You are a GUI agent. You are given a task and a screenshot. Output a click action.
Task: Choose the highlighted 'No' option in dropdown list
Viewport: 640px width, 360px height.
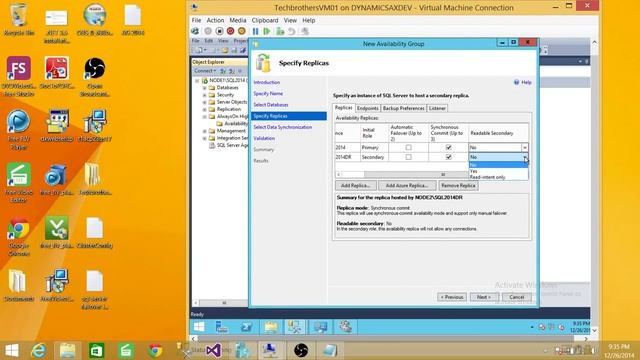pos(498,165)
